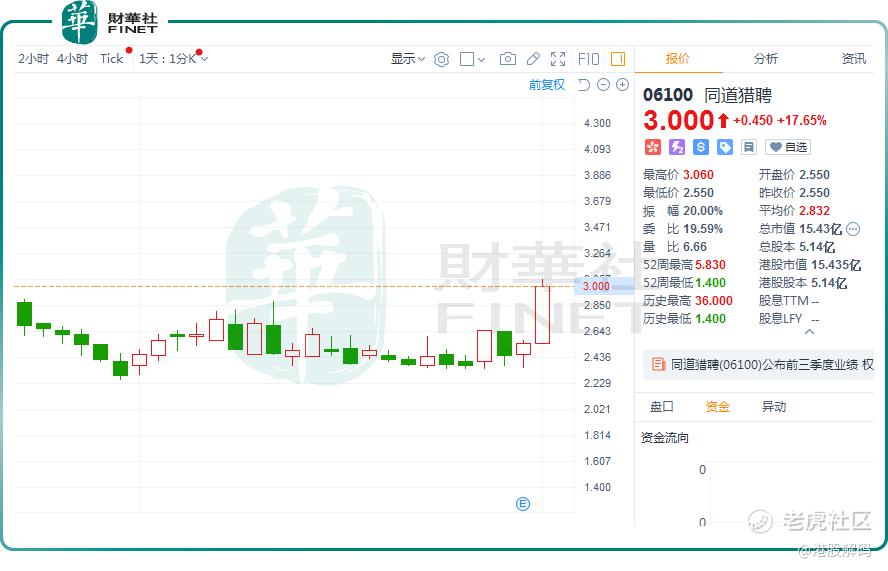Viewport: 888px width, 571px height.
Task: Click 最高价 value 3.060
Action: click(x=698, y=175)
